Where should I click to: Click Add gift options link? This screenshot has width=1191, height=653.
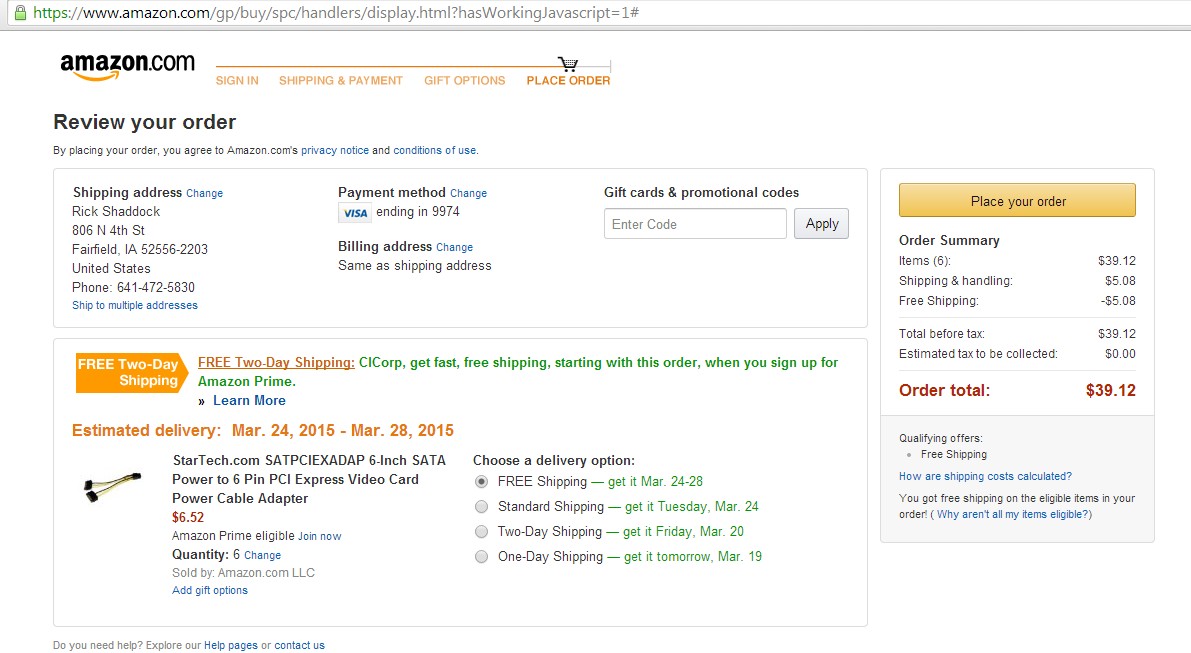[210, 590]
